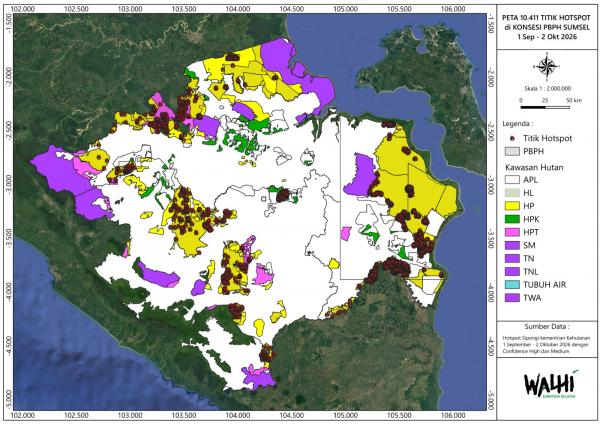
Task: Click the Titik Hotspot legend dot symbol
Action: click(x=512, y=138)
